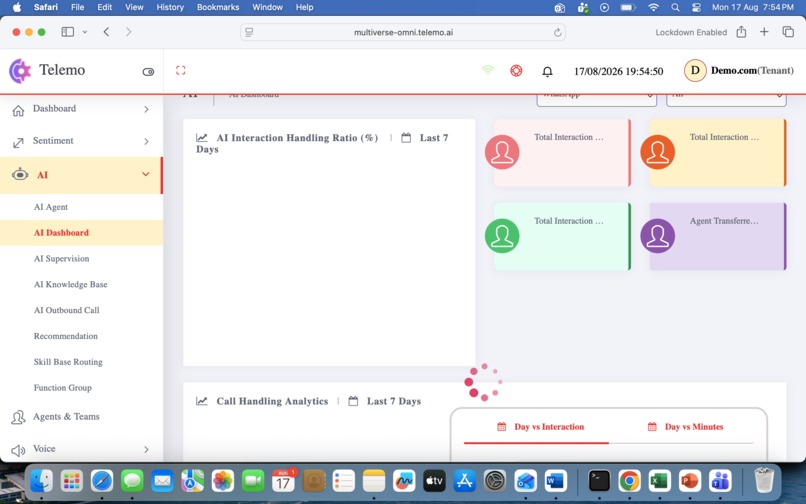Click the calendar icon beside Last 7
Viewport: 806px width, 504px height.
406,138
